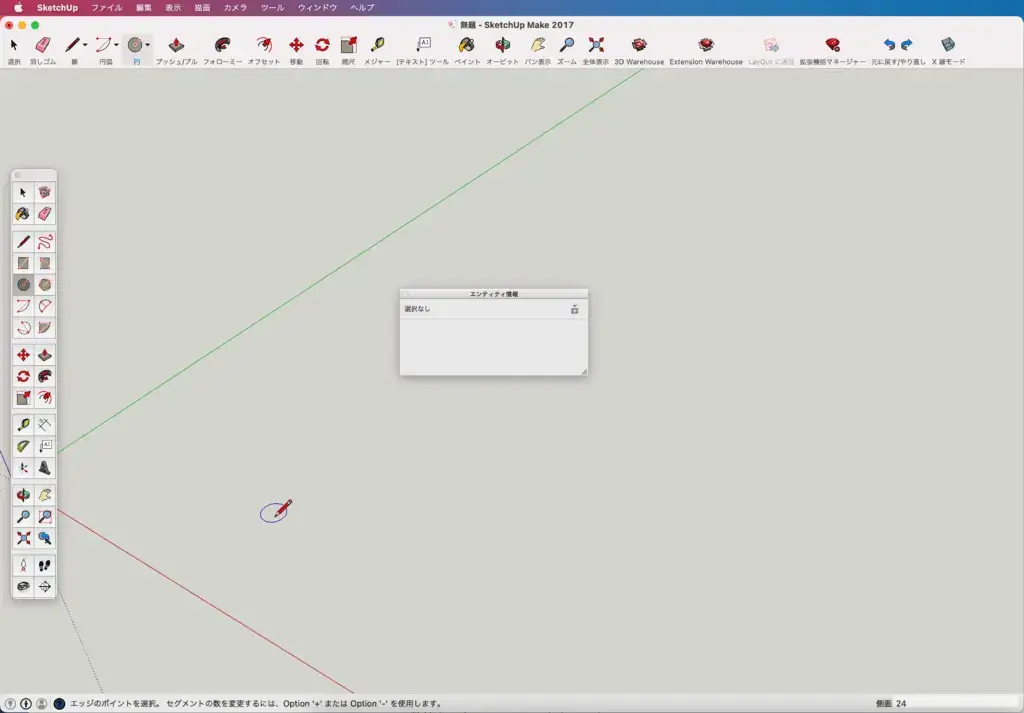Expand details in the エンティティ情報 panel

tap(575, 309)
